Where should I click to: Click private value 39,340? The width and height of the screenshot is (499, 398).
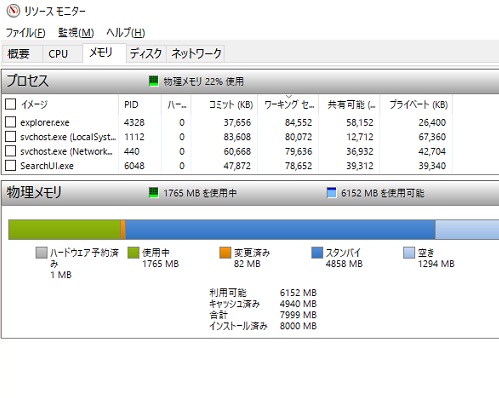(432, 166)
